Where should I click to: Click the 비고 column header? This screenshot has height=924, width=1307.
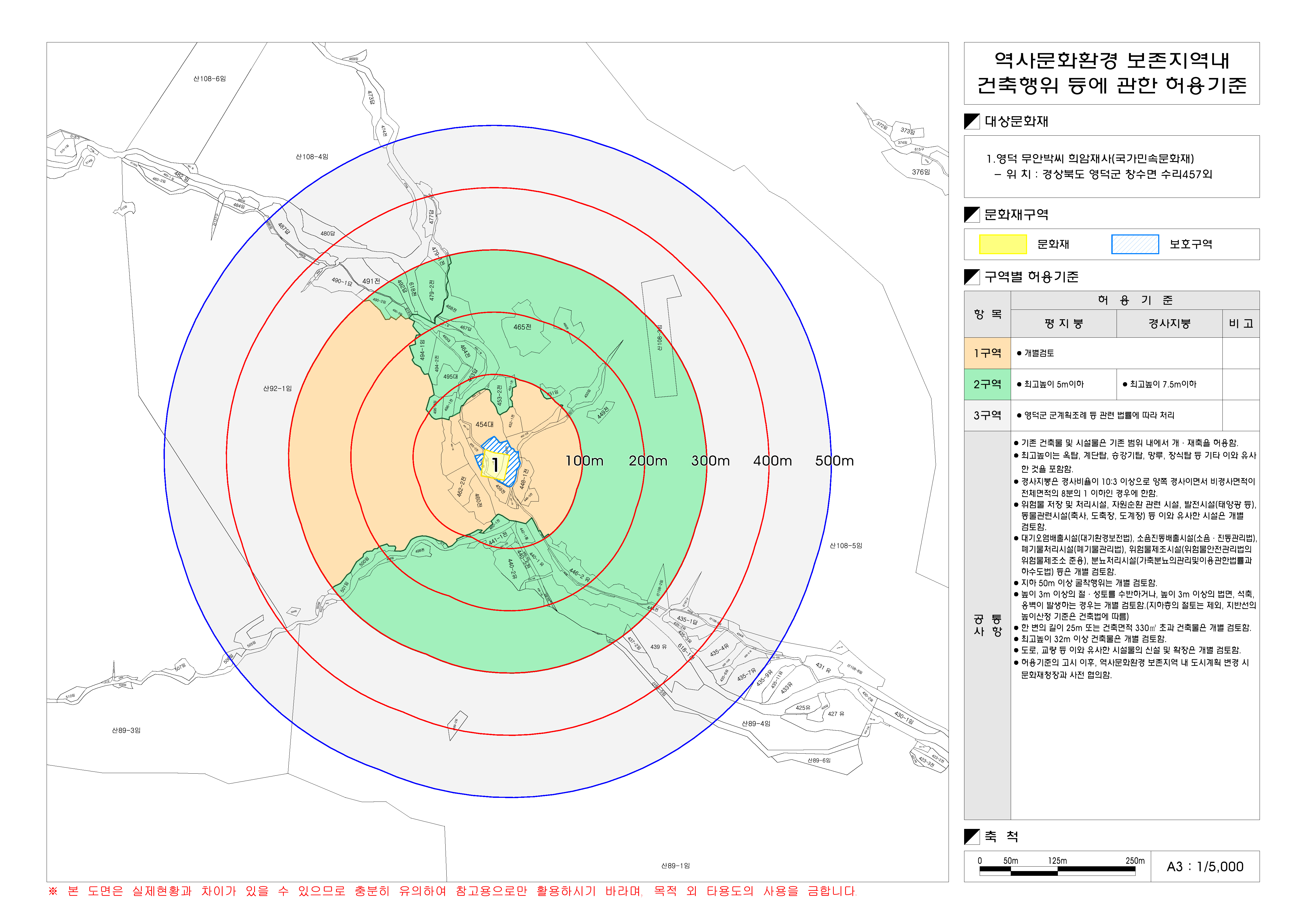[1240, 323]
